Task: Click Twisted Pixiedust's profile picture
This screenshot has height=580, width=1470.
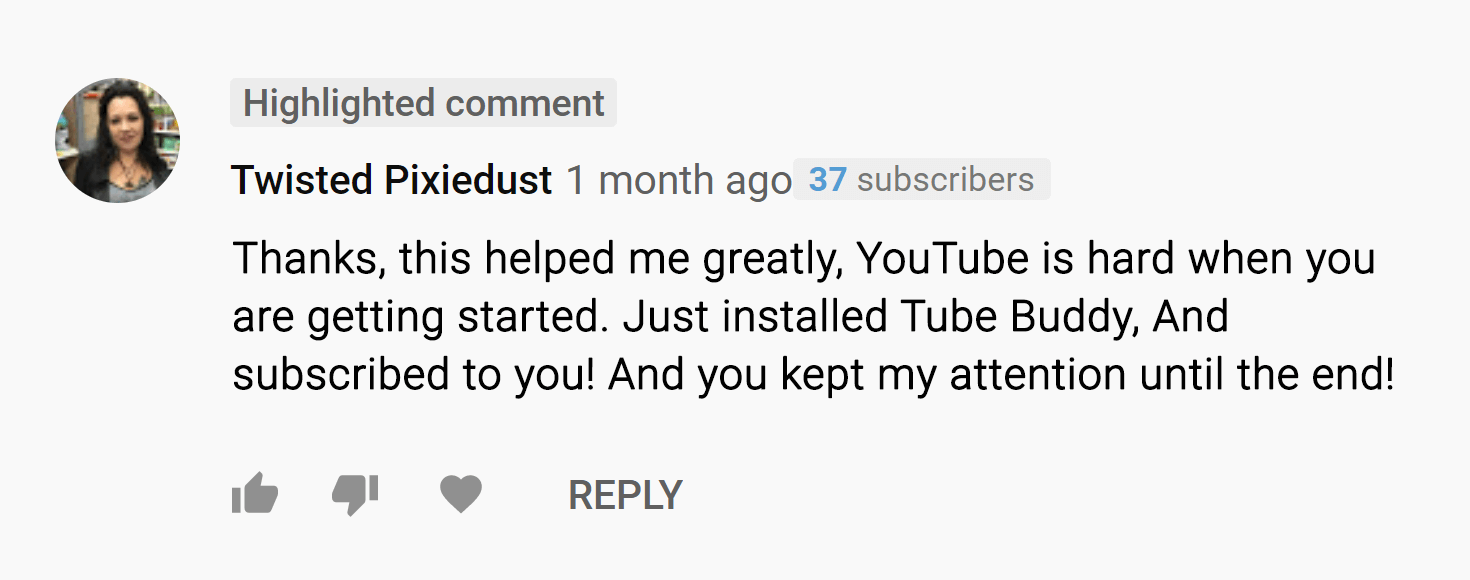Action: coord(117,140)
